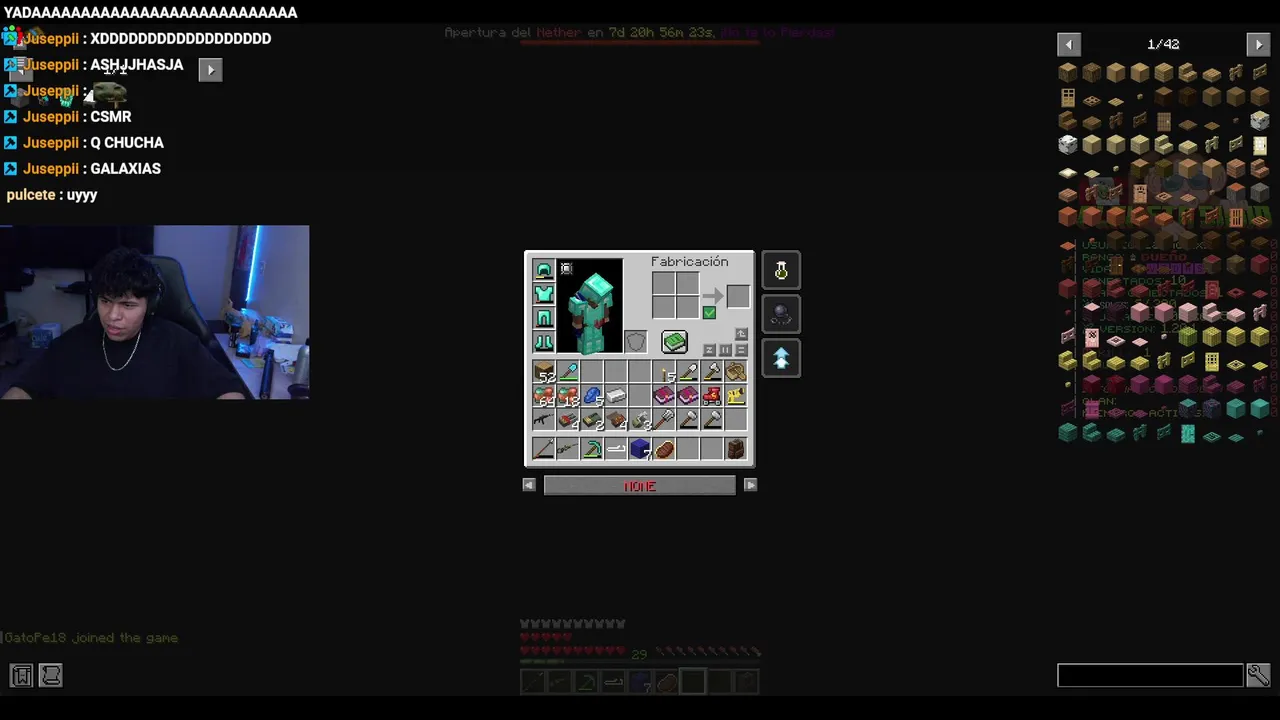Click the blue up-arrow side button
The image size is (1280, 720).
pos(781,358)
